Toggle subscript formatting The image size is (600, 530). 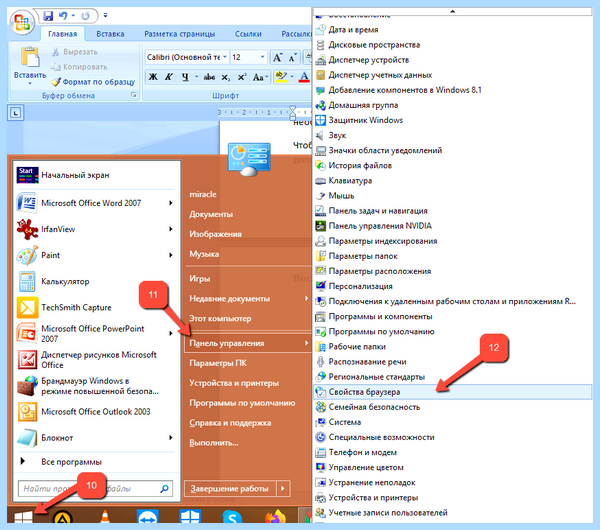click(x=226, y=77)
